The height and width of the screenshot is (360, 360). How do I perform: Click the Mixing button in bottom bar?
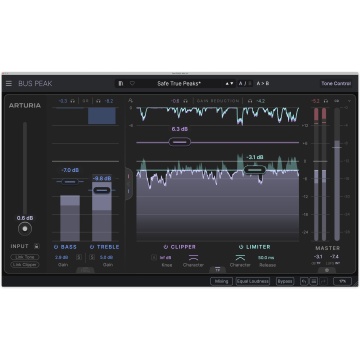221,281
